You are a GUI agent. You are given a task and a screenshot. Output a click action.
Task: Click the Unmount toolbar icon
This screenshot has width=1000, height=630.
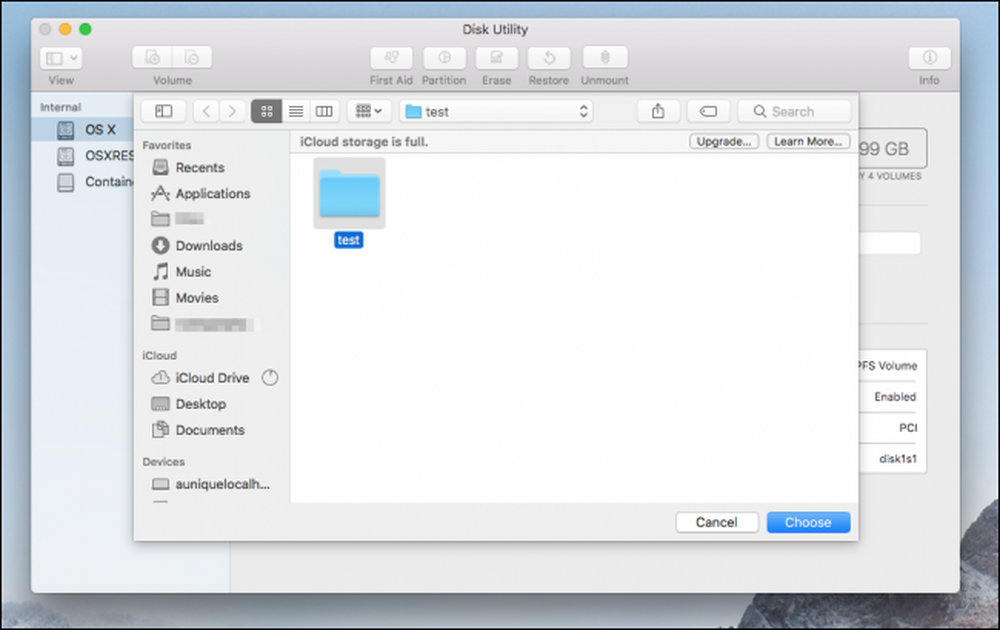(x=605, y=58)
